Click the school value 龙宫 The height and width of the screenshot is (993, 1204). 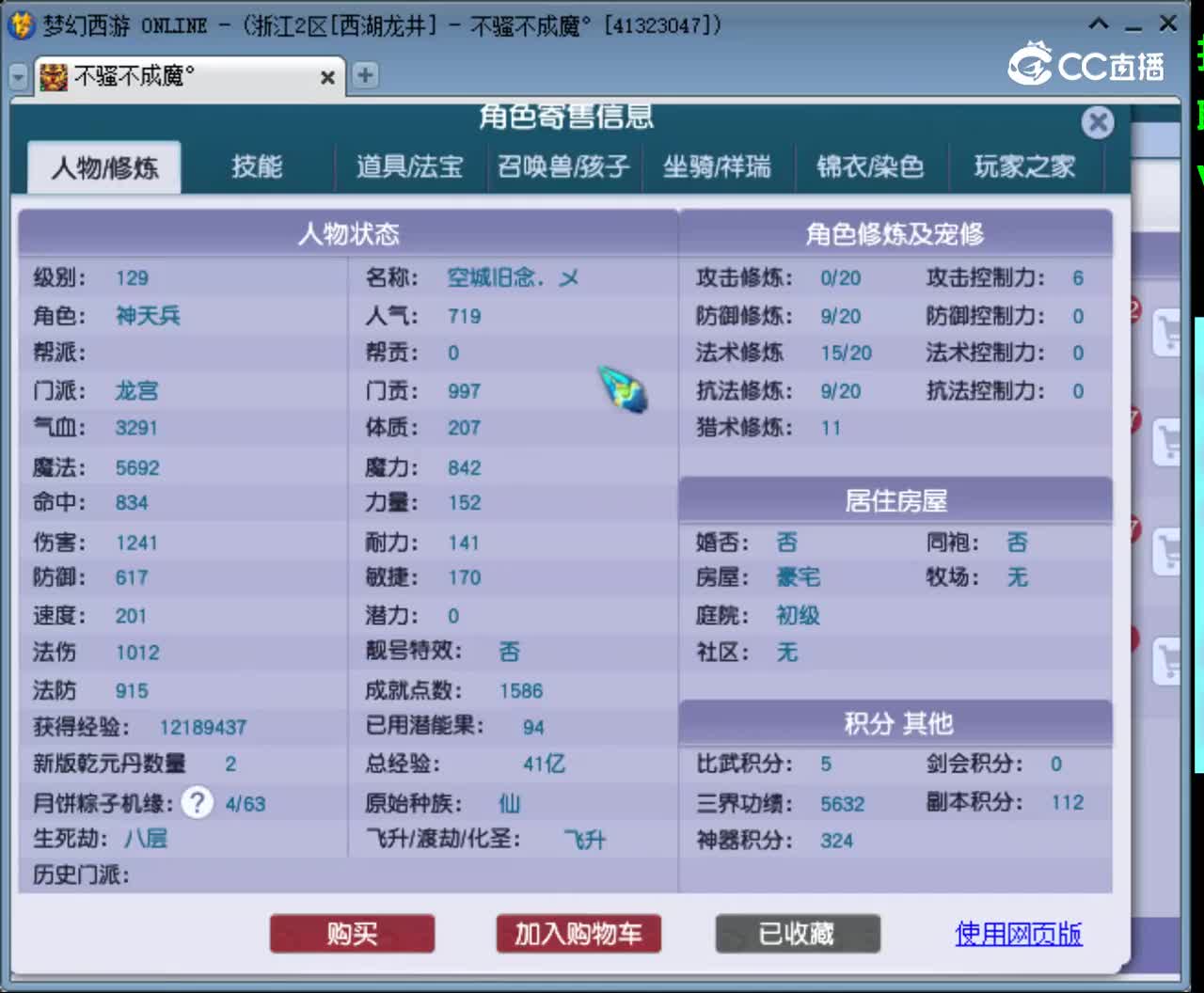(x=136, y=390)
